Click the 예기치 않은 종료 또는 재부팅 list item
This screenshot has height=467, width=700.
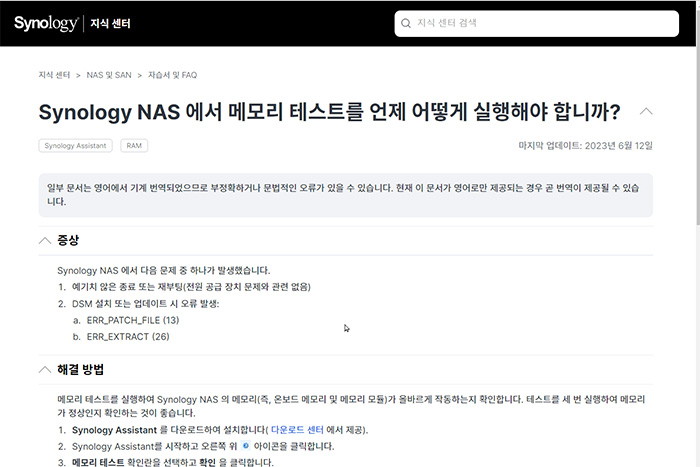coord(191,287)
